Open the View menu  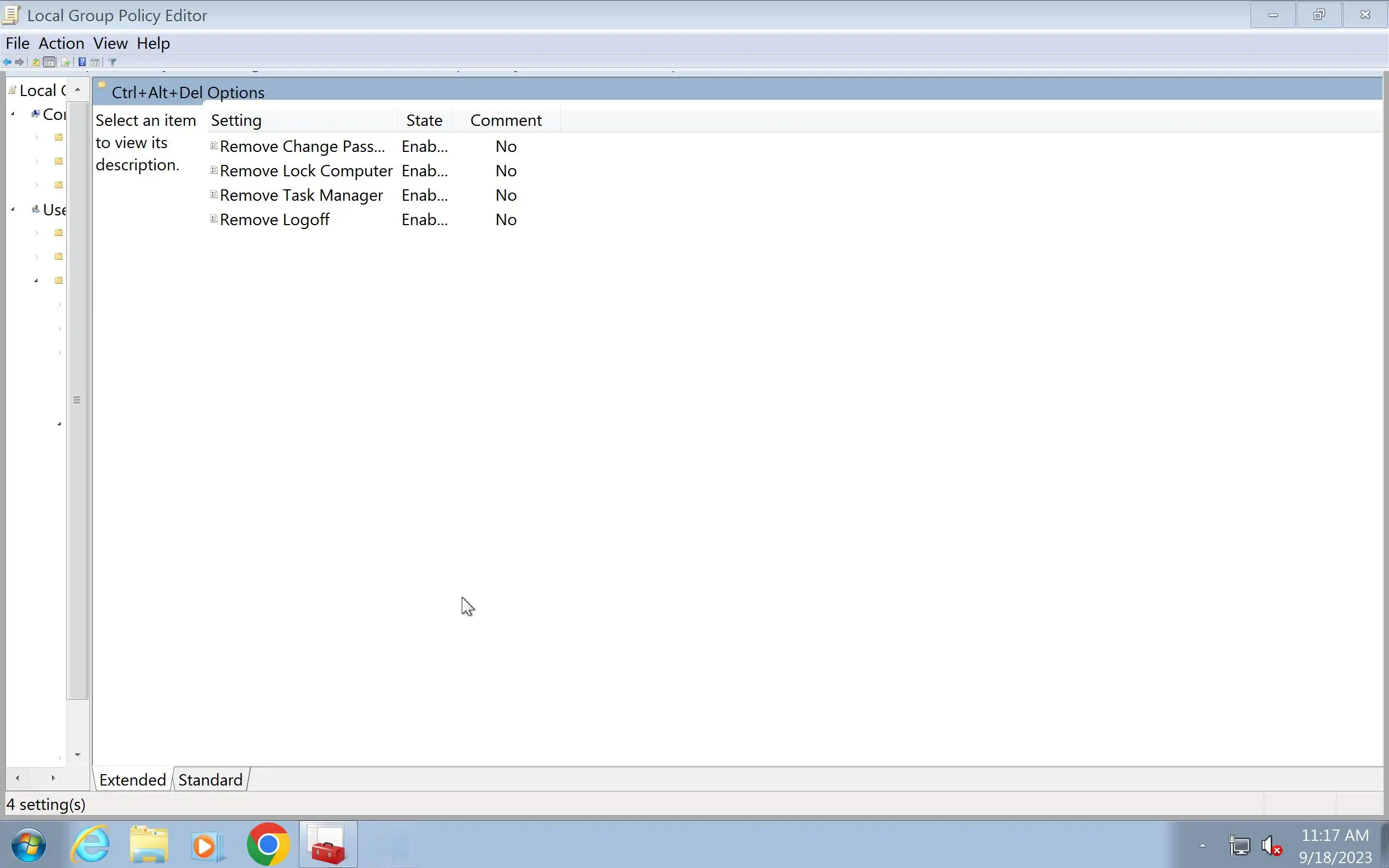(x=110, y=43)
